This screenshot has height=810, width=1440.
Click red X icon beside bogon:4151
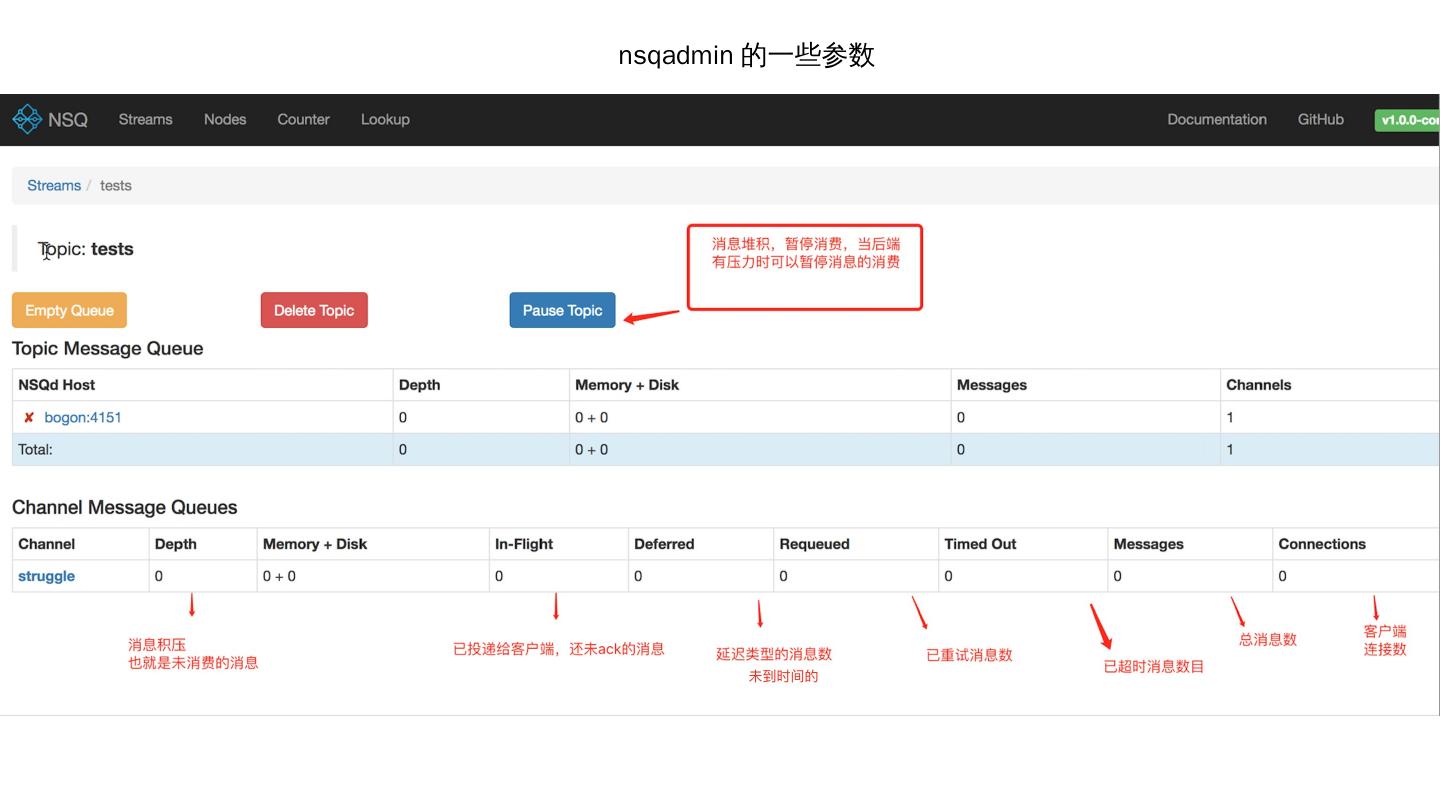(29, 417)
